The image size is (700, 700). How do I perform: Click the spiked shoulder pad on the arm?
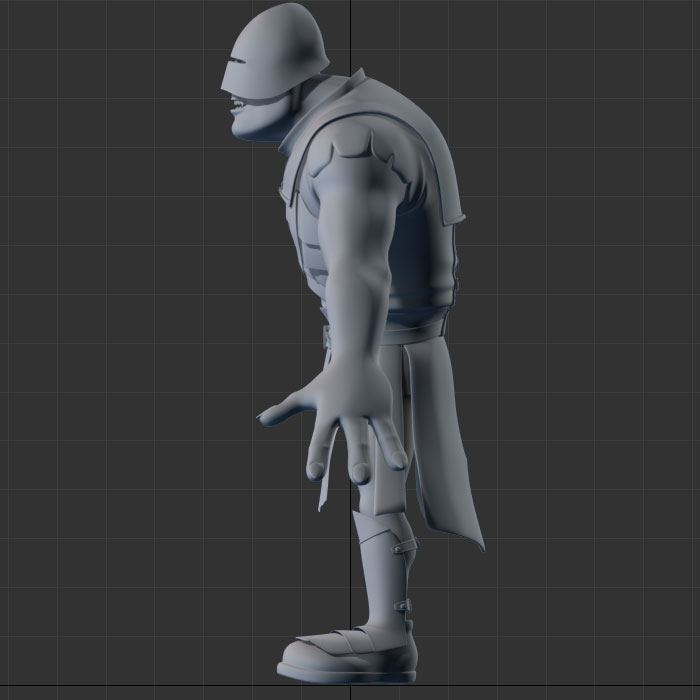[x=362, y=152]
